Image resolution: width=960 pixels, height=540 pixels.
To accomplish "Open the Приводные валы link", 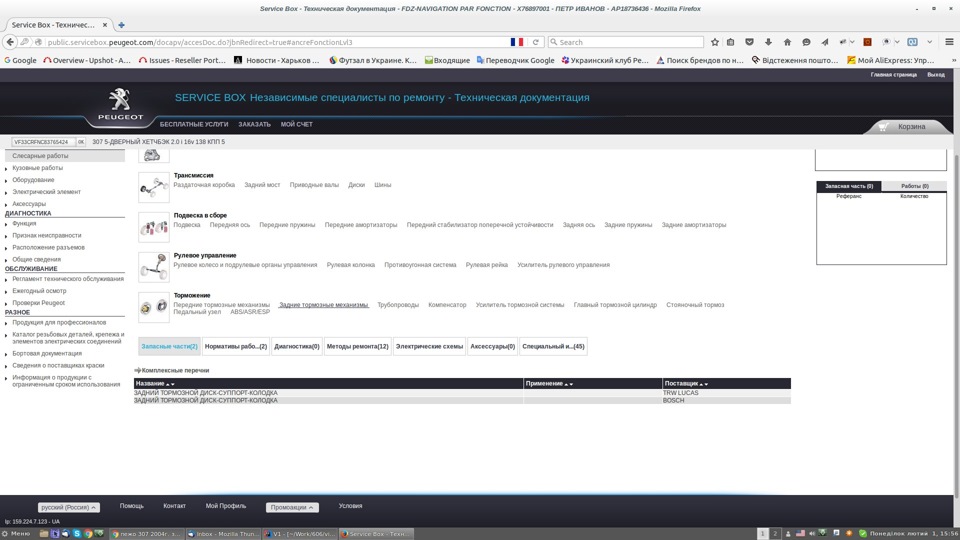I will 314,184.
